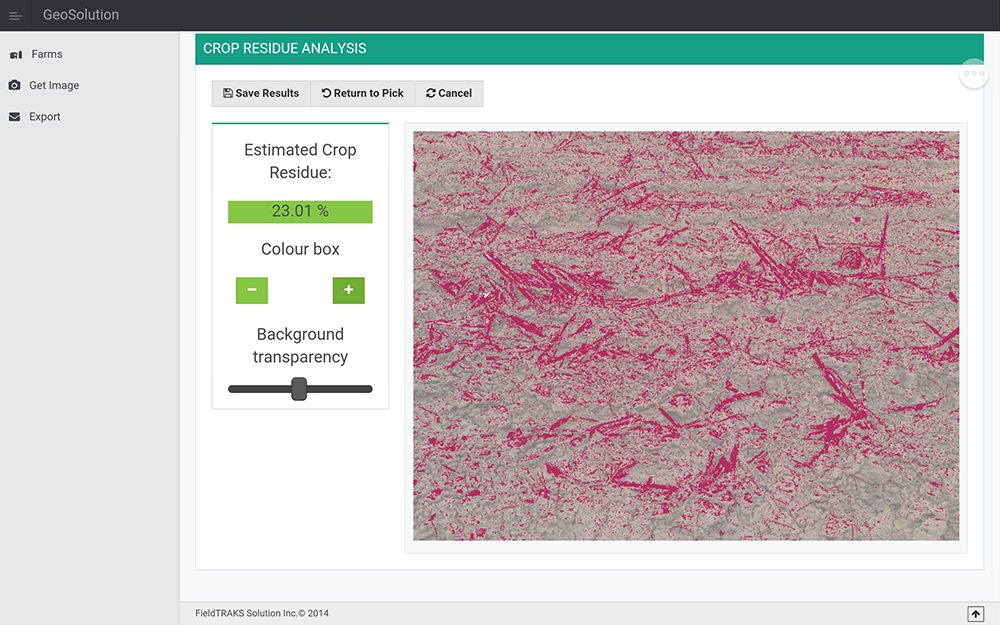1000x625 pixels.
Task: Click the round three-dot floating button
Action: 974,74
